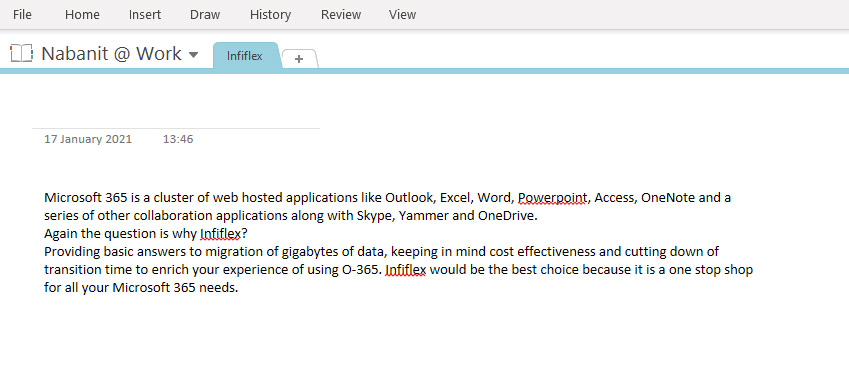Click the word OneDrive in the note
Screen dimensions: 849x382
[507, 215]
